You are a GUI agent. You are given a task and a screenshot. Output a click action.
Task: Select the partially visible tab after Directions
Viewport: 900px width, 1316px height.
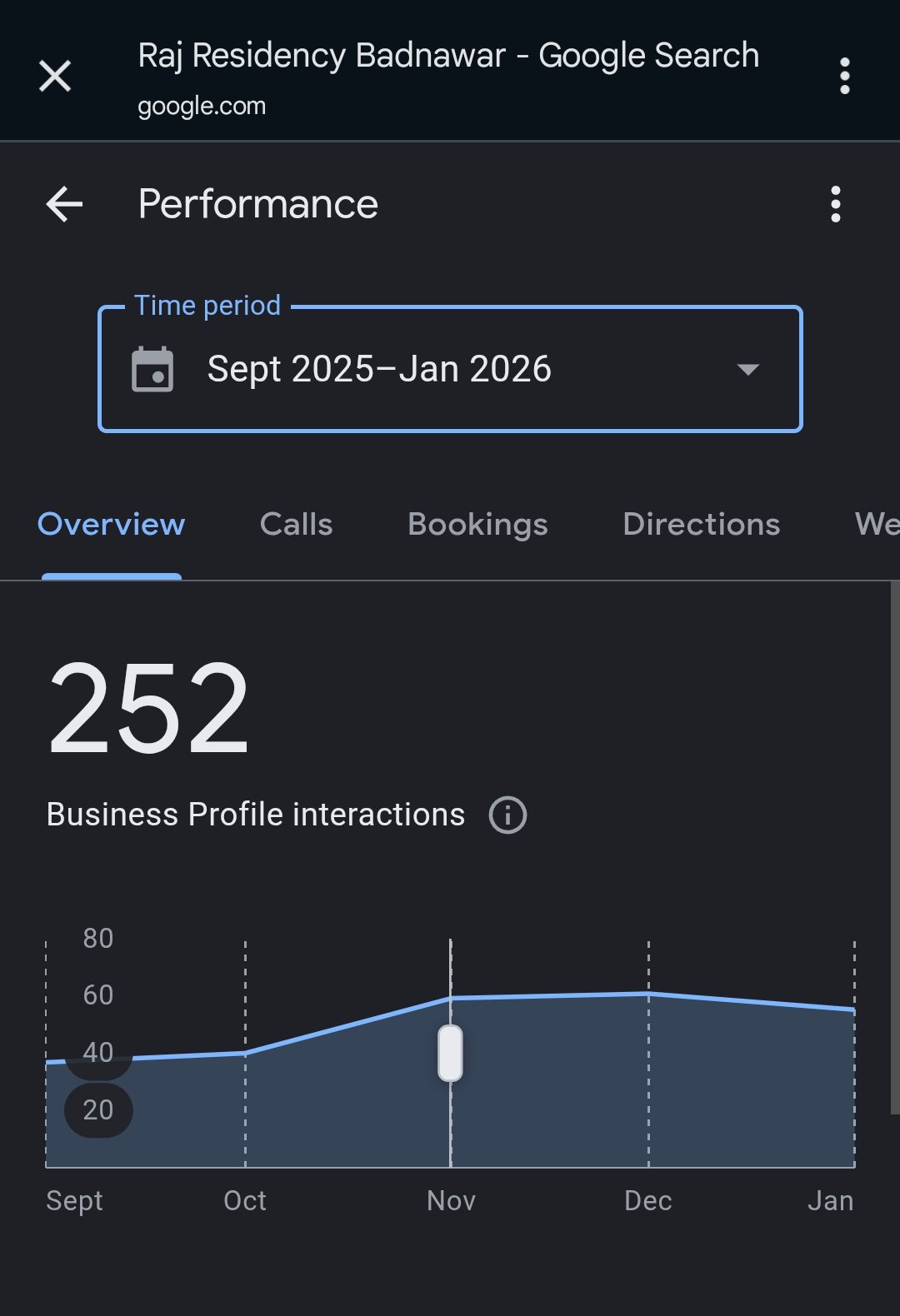(x=876, y=525)
